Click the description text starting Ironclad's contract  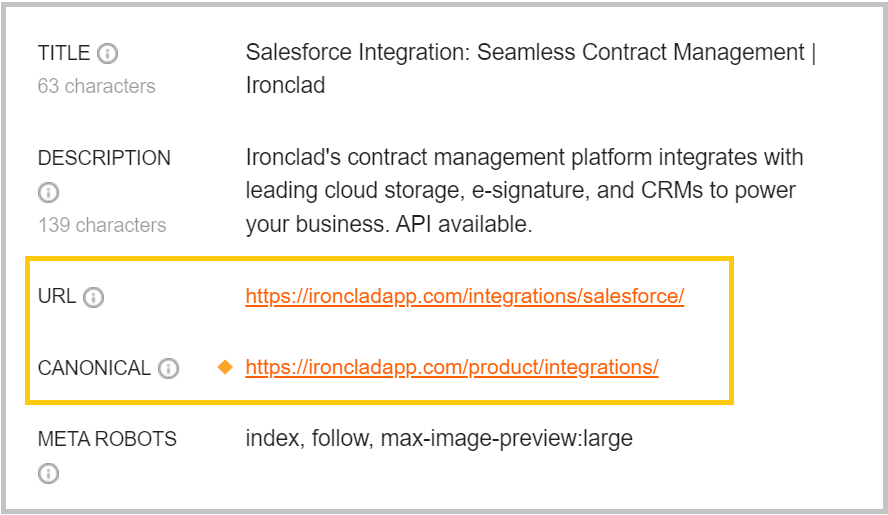[524, 191]
